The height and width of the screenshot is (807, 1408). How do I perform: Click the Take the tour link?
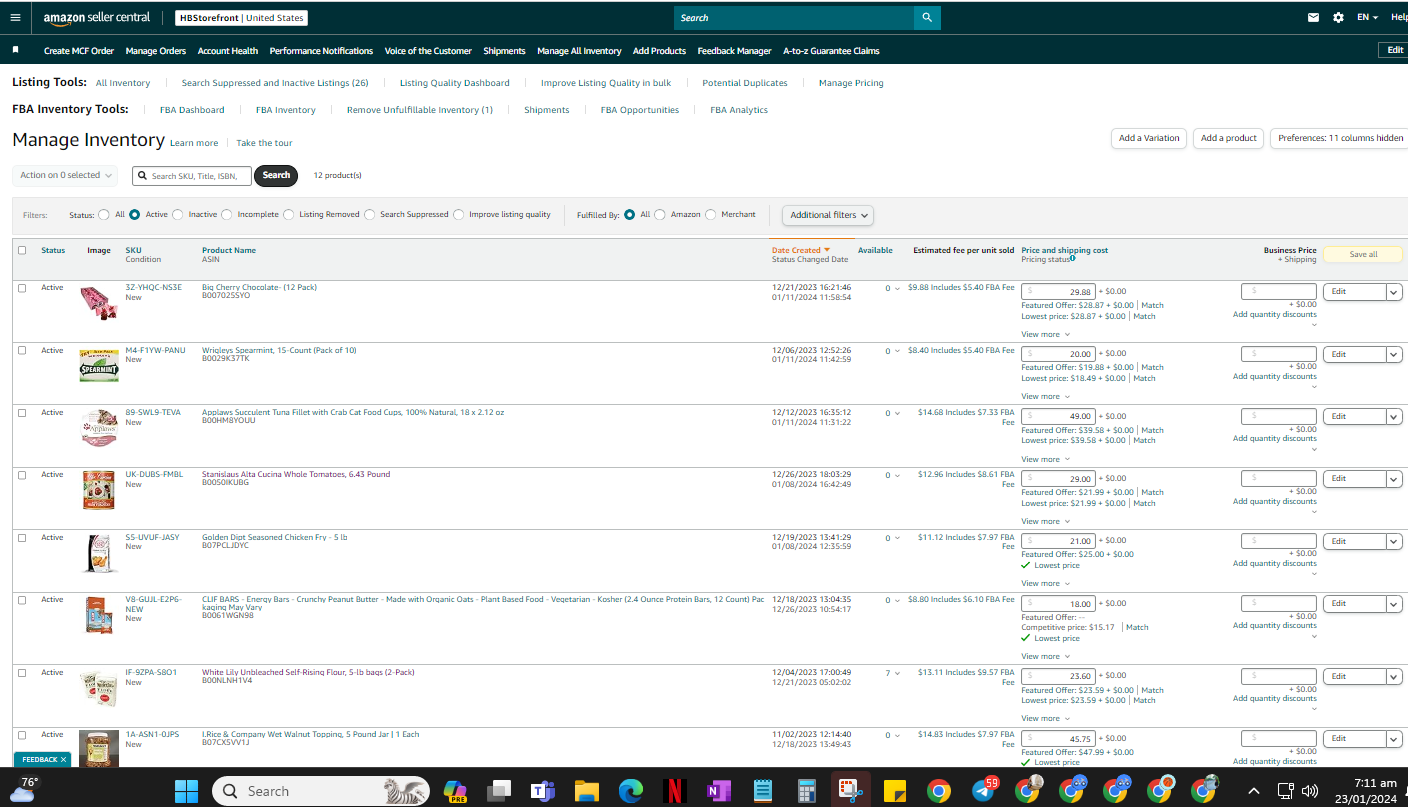264,143
